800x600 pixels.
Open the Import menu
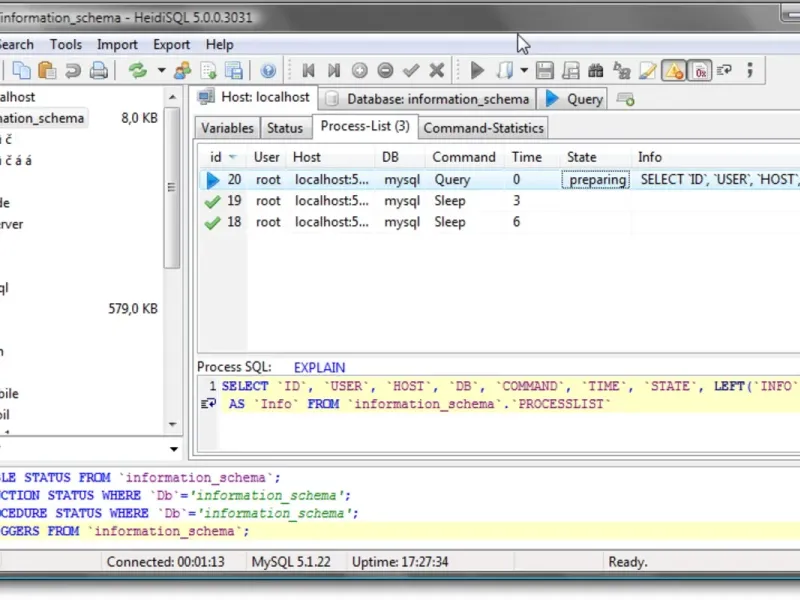[117, 44]
